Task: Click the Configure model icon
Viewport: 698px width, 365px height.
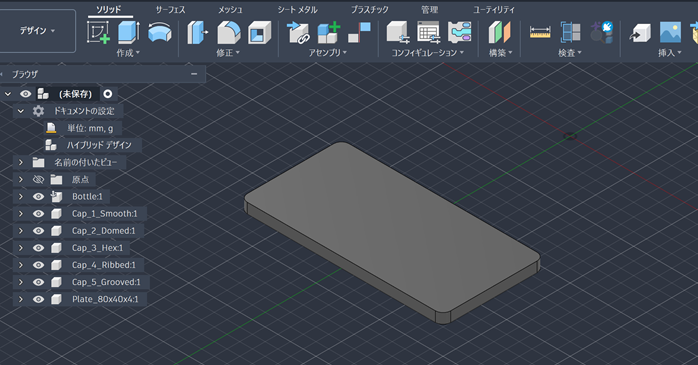Action: (x=398, y=32)
